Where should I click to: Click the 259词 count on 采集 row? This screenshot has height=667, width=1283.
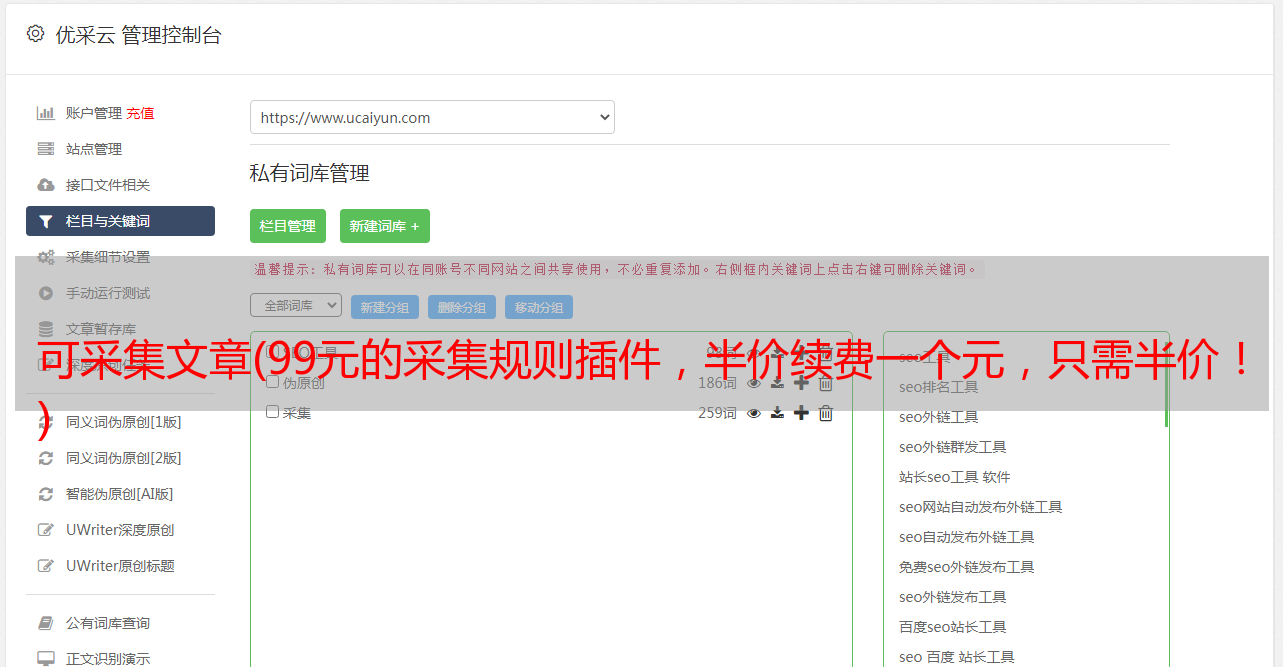[717, 412]
